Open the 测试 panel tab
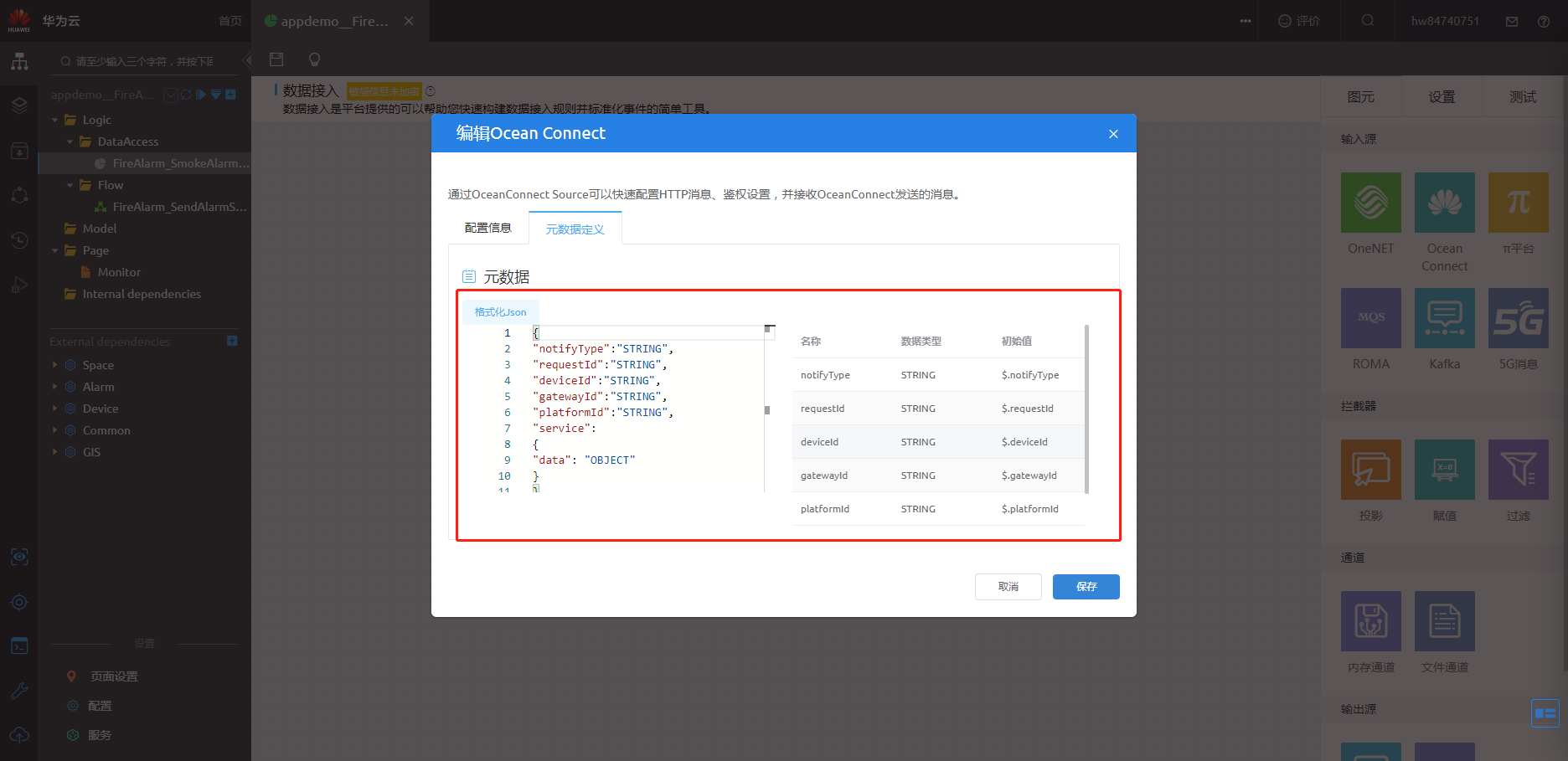 coord(1523,97)
